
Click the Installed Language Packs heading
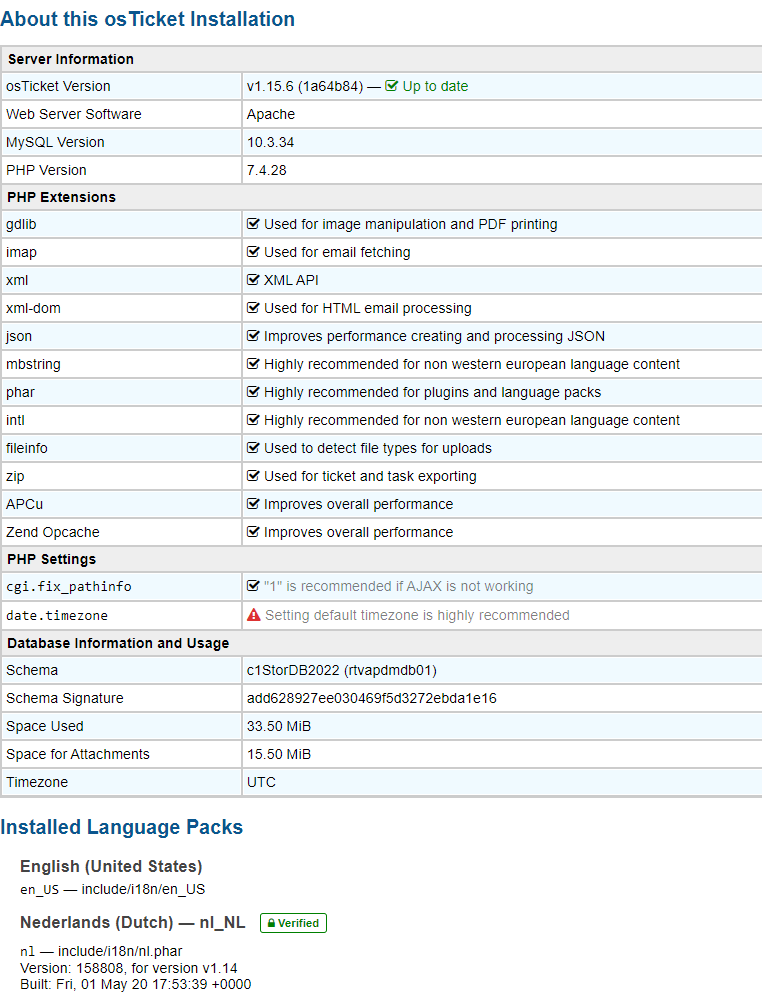[122, 827]
